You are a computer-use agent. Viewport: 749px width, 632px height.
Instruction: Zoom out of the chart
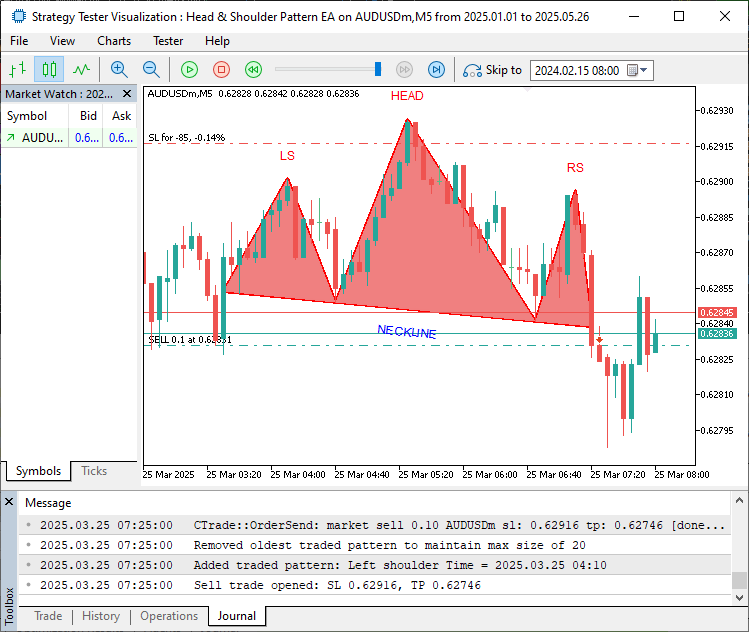(x=151, y=69)
